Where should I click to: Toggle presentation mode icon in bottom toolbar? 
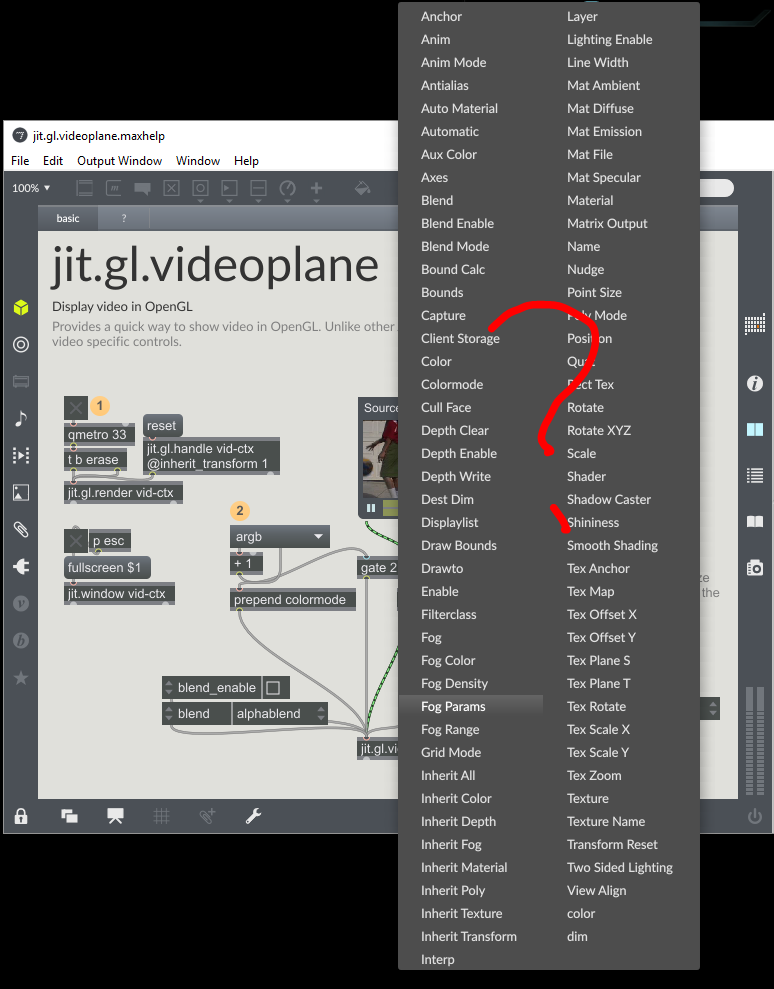pos(115,816)
